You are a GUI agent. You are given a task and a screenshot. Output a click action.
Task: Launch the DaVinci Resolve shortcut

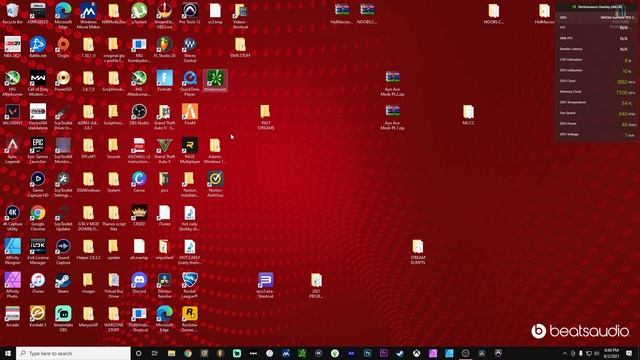[164, 285]
